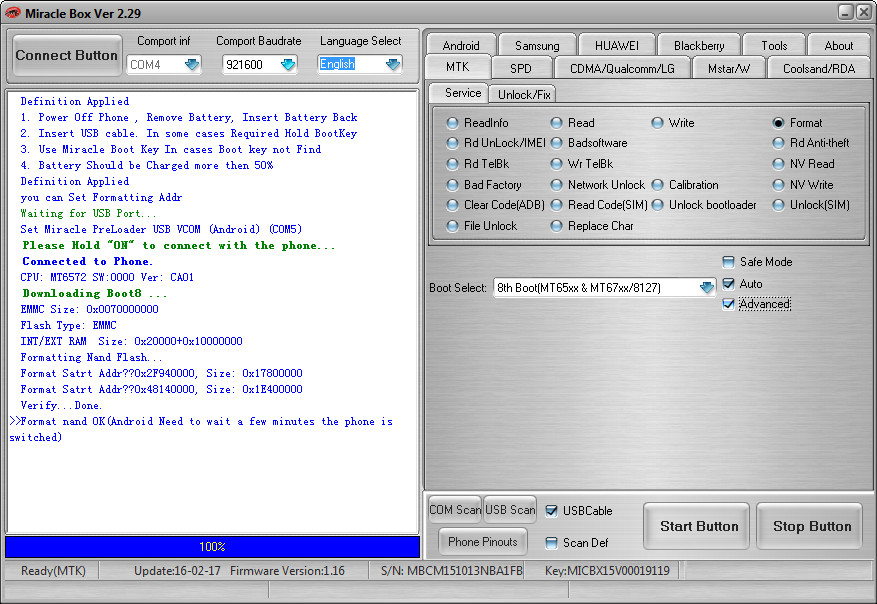Open the Comport inf dropdown
The height and width of the screenshot is (604, 877).
[190, 65]
